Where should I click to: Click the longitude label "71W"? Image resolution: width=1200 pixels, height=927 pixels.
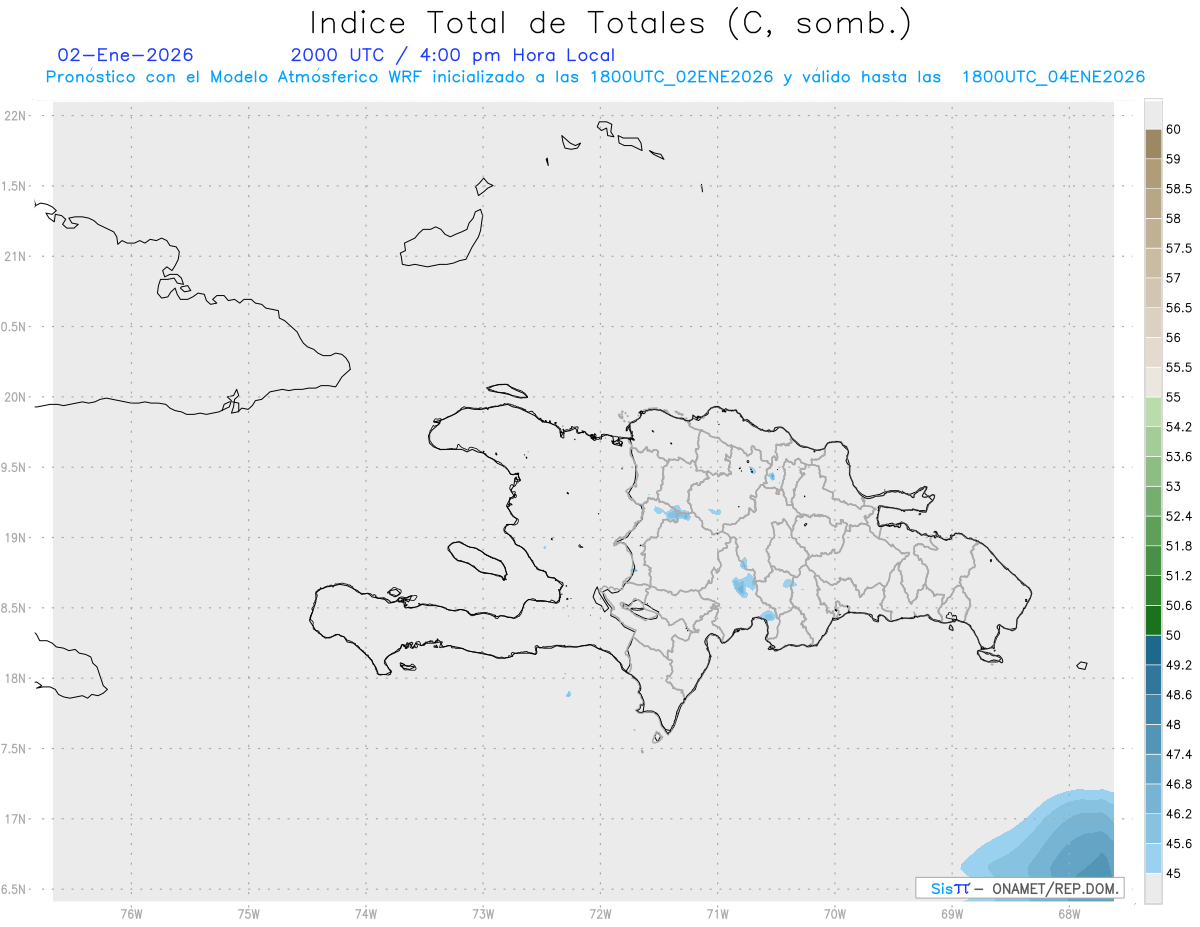717,913
